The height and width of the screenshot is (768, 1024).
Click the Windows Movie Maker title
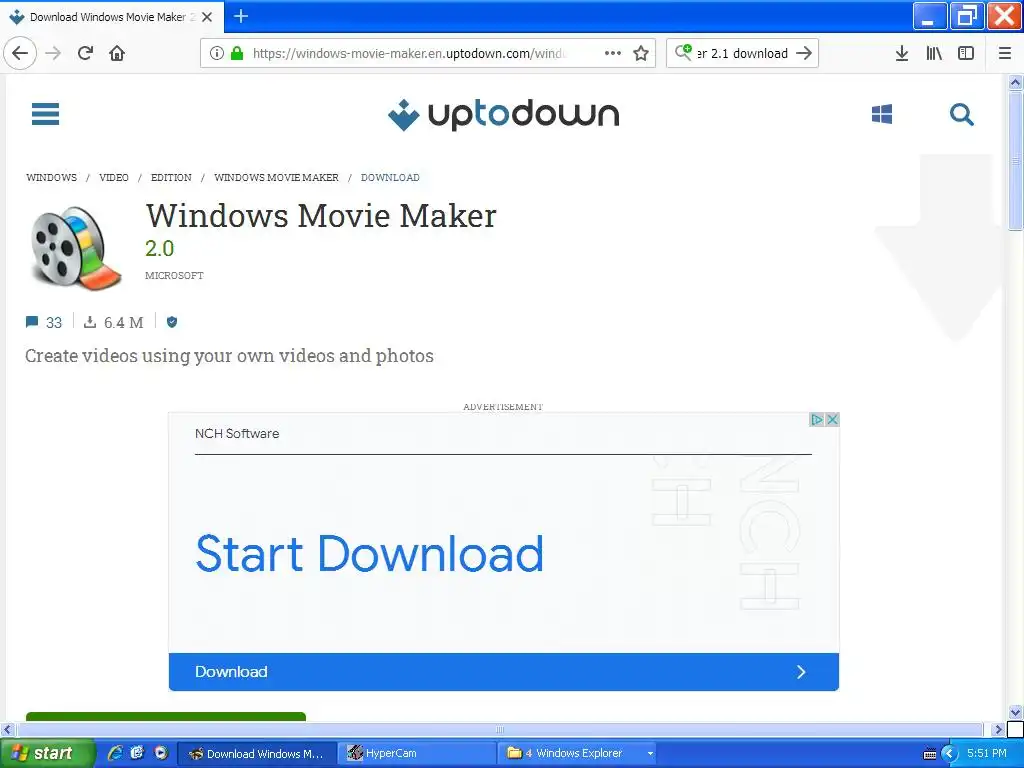321,216
